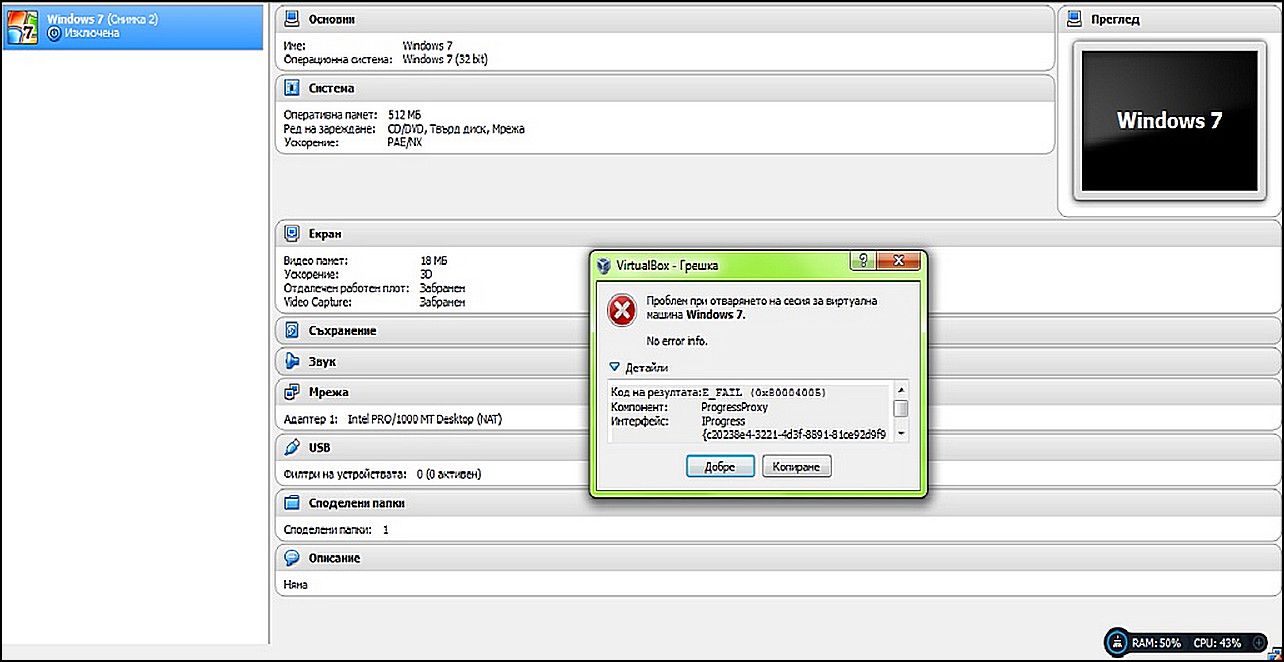The image size is (1284, 662).
Task: Click the Добре button
Action: pos(720,467)
